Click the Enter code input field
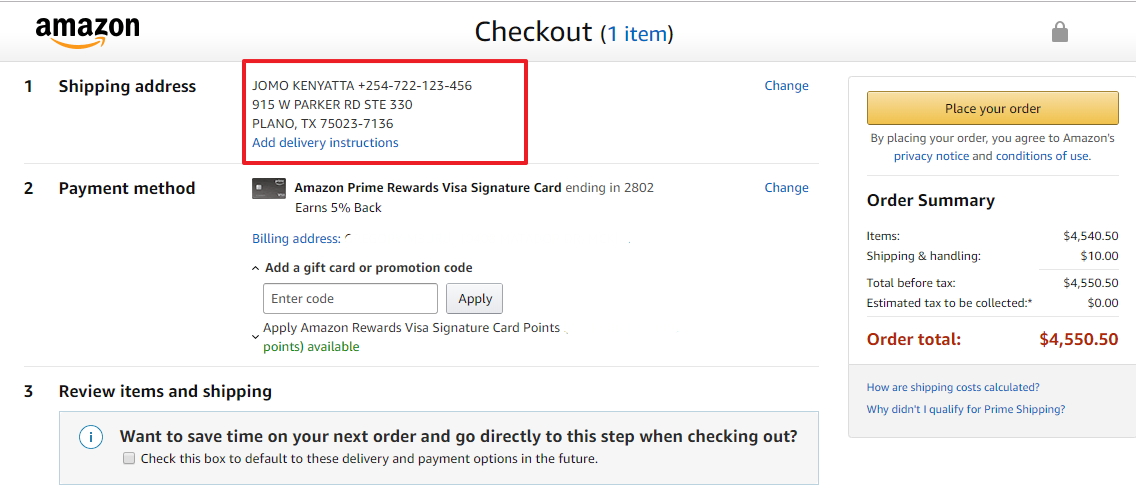Image resolution: width=1136 pixels, height=502 pixels. (350, 299)
